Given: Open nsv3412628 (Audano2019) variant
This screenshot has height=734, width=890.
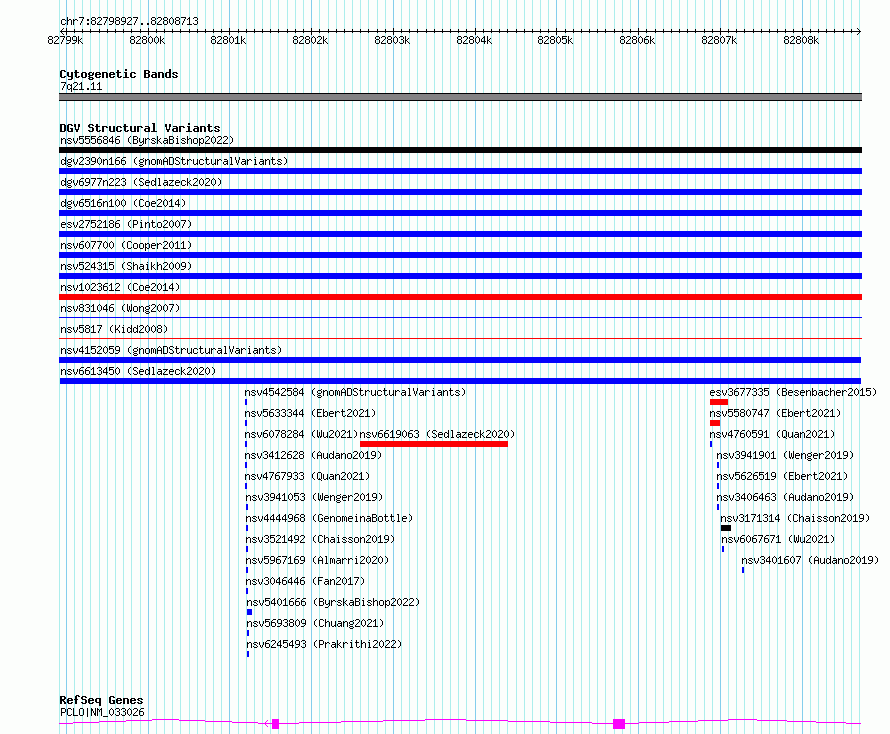Looking at the screenshot, I should pyautogui.click(x=313, y=455).
